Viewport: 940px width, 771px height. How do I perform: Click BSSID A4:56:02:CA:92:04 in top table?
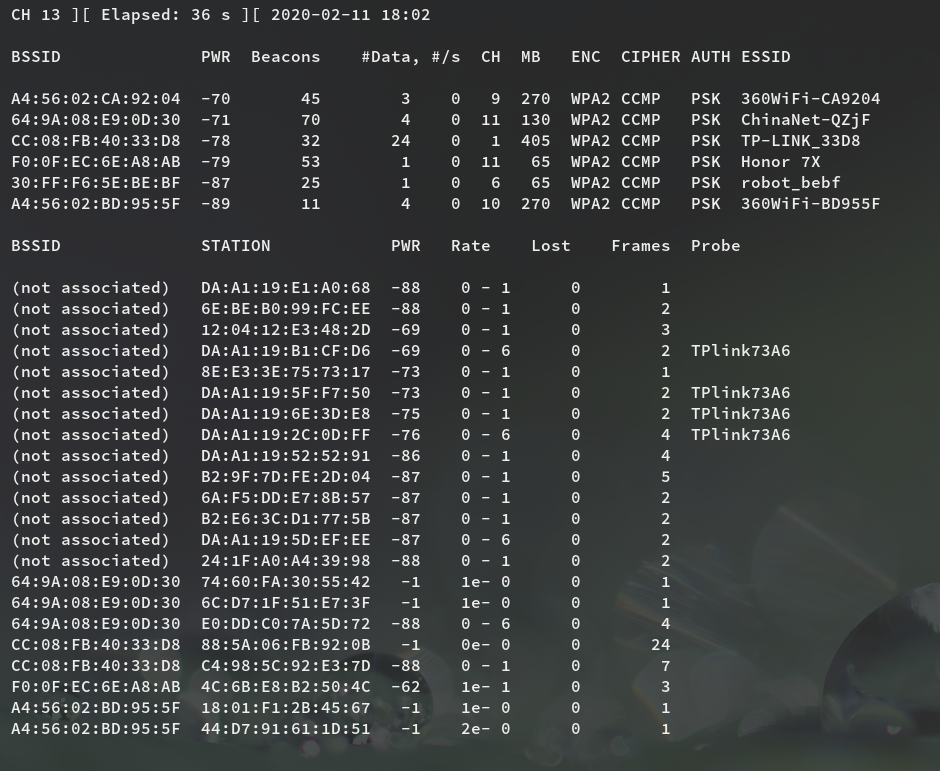tap(96, 99)
